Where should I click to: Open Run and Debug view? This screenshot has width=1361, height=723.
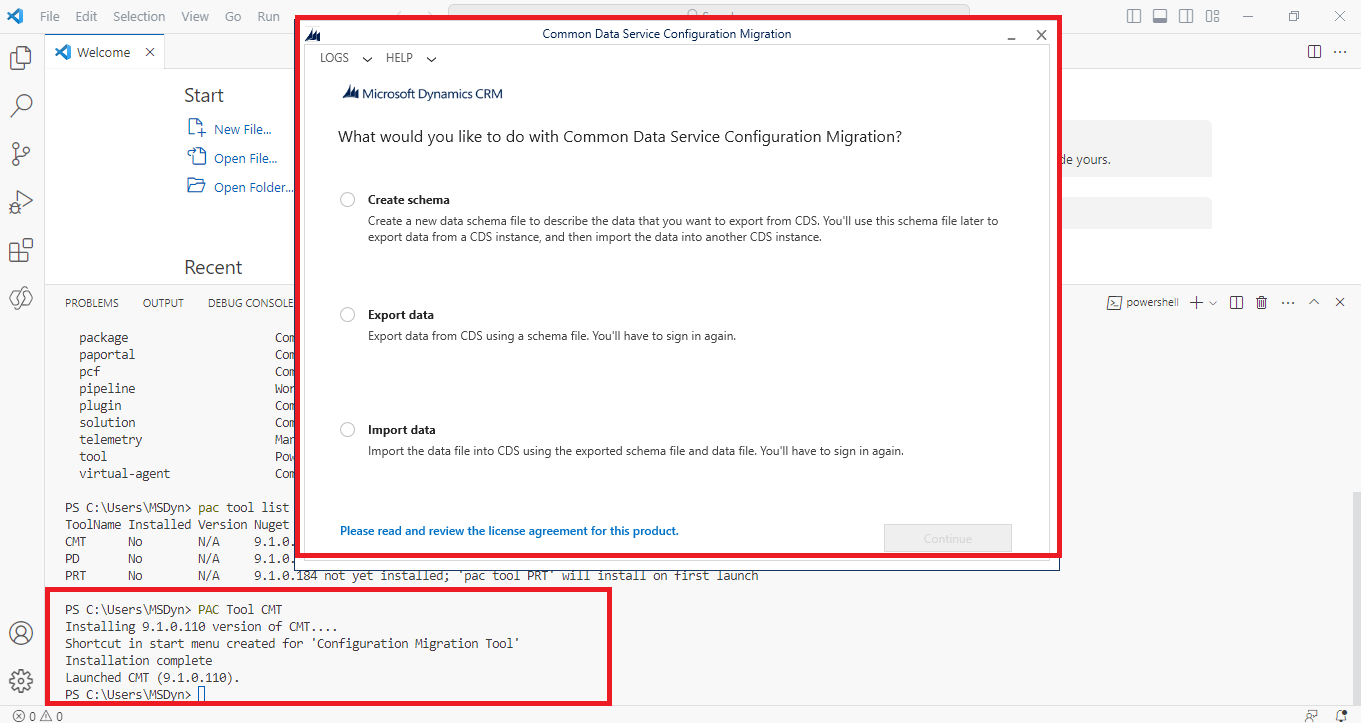click(x=21, y=202)
